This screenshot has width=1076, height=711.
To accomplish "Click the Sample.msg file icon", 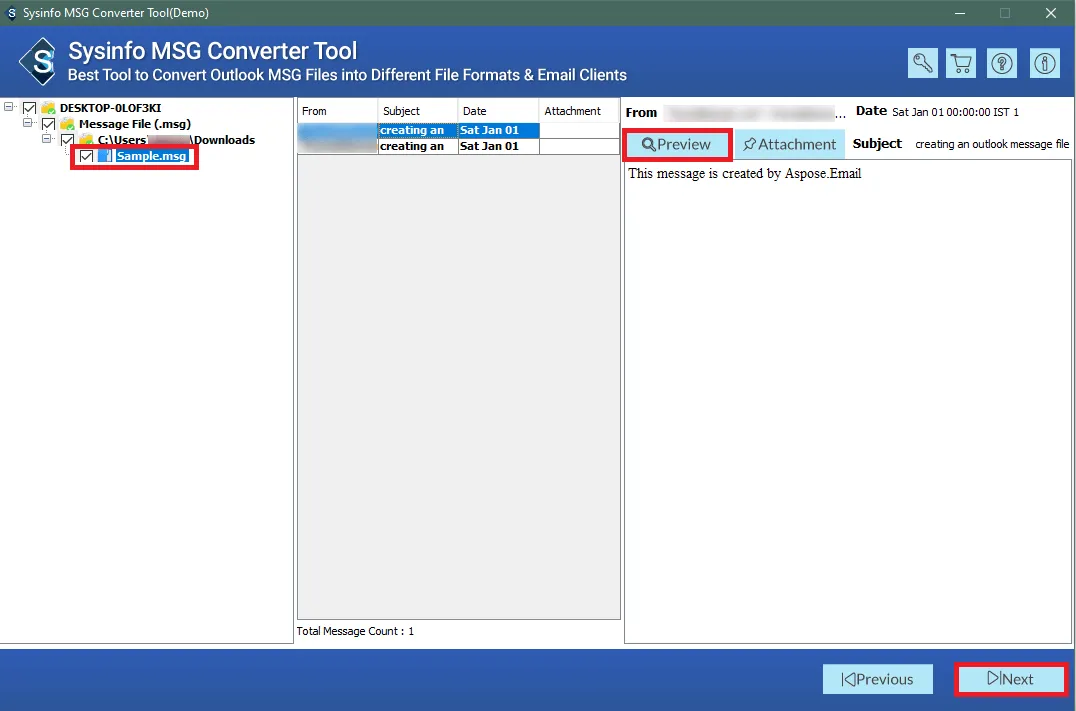I will pyautogui.click(x=105, y=157).
